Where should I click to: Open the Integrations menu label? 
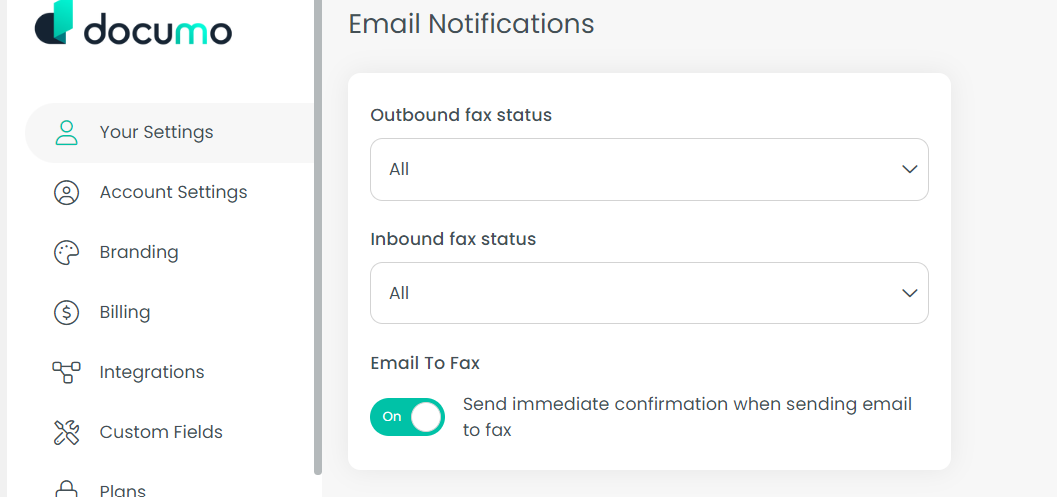click(x=152, y=372)
